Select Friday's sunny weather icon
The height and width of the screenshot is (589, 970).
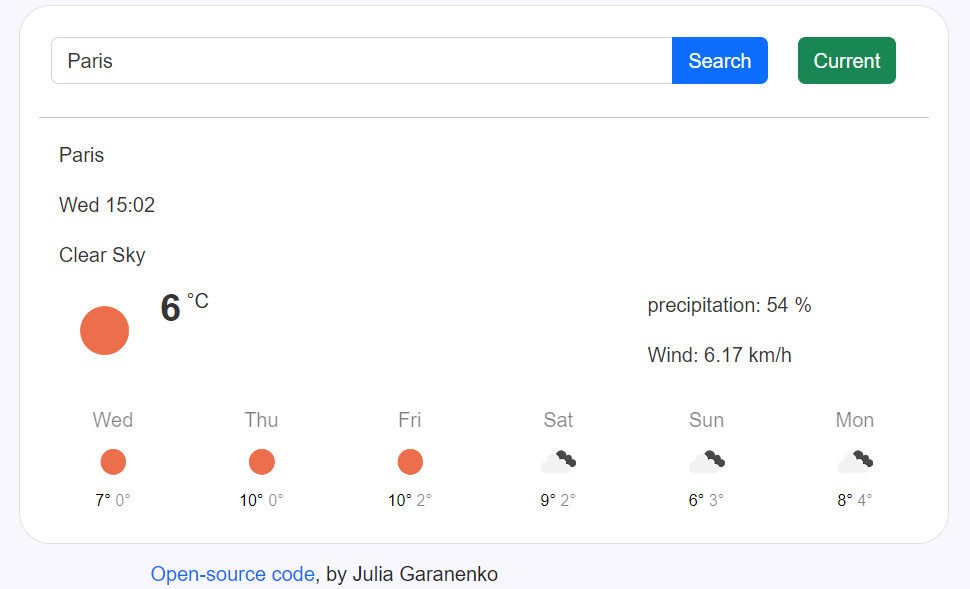coord(410,461)
